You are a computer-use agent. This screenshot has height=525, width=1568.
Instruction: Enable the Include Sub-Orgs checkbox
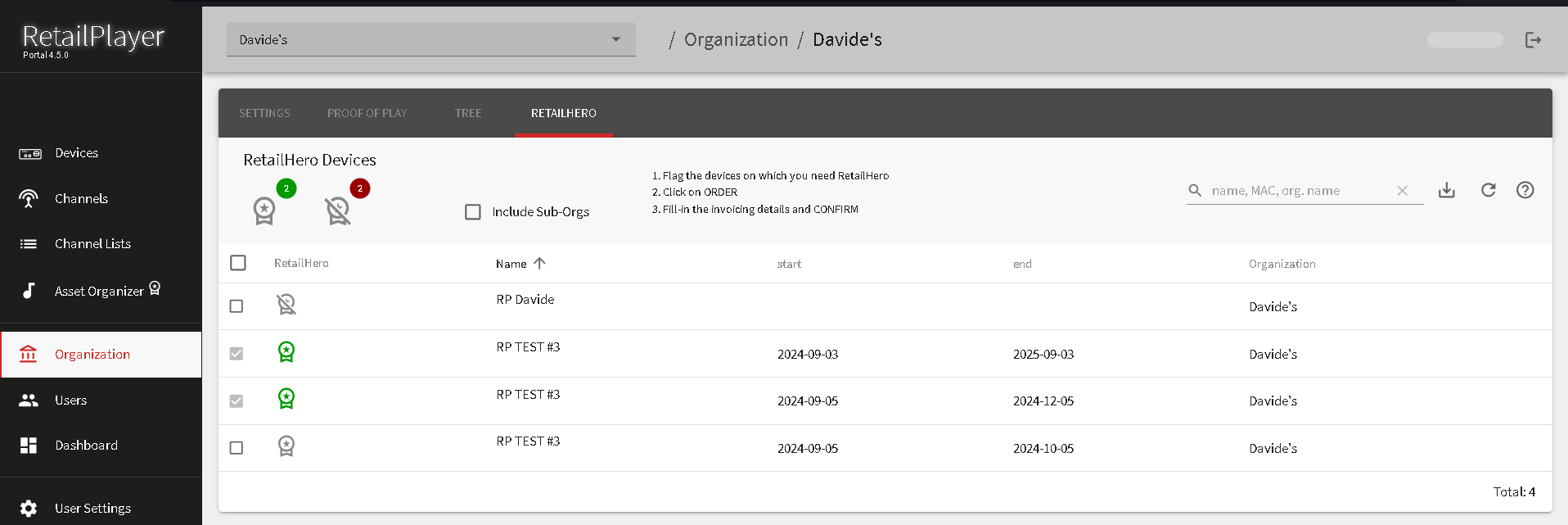coord(473,212)
